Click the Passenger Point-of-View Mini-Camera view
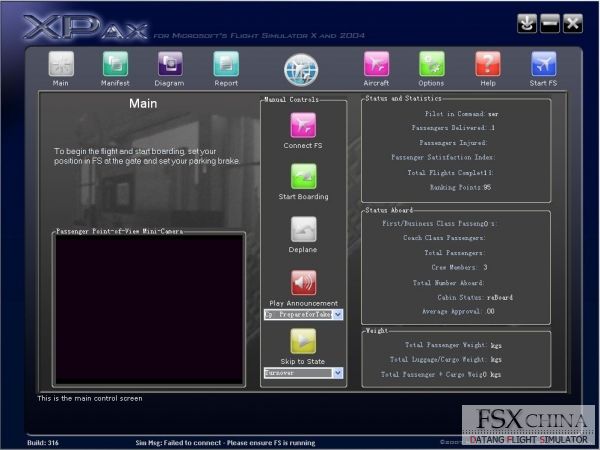The width and height of the screenshot is (600, 450). (149, 309)
